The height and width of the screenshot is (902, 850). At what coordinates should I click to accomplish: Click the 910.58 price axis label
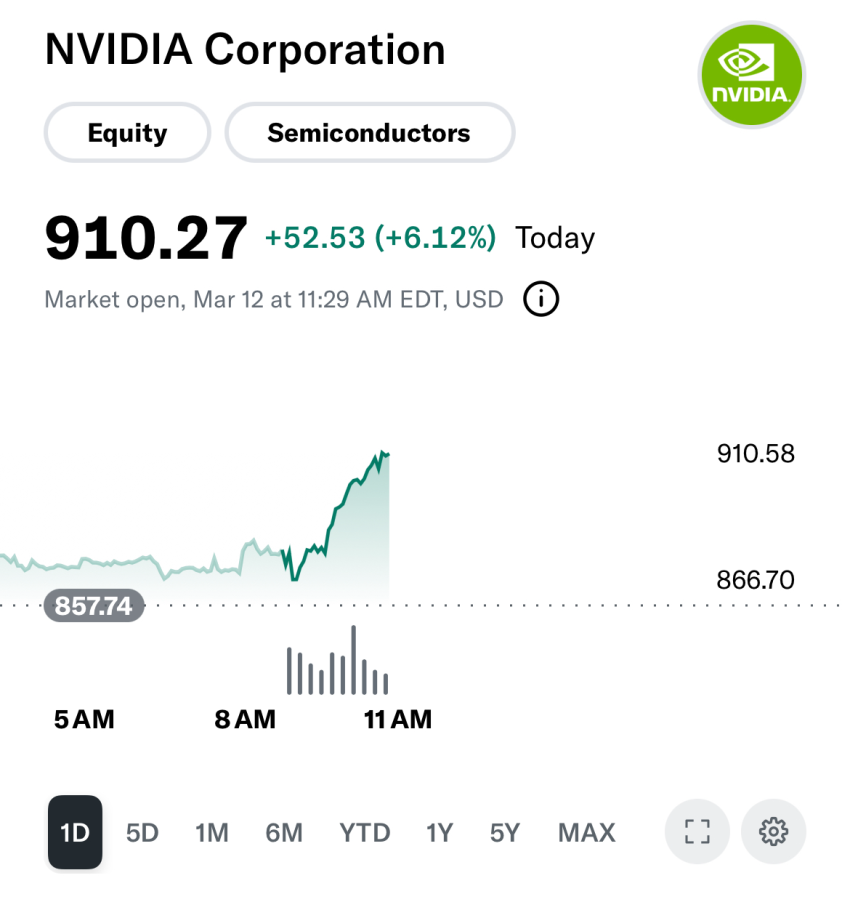coord(756,454)
